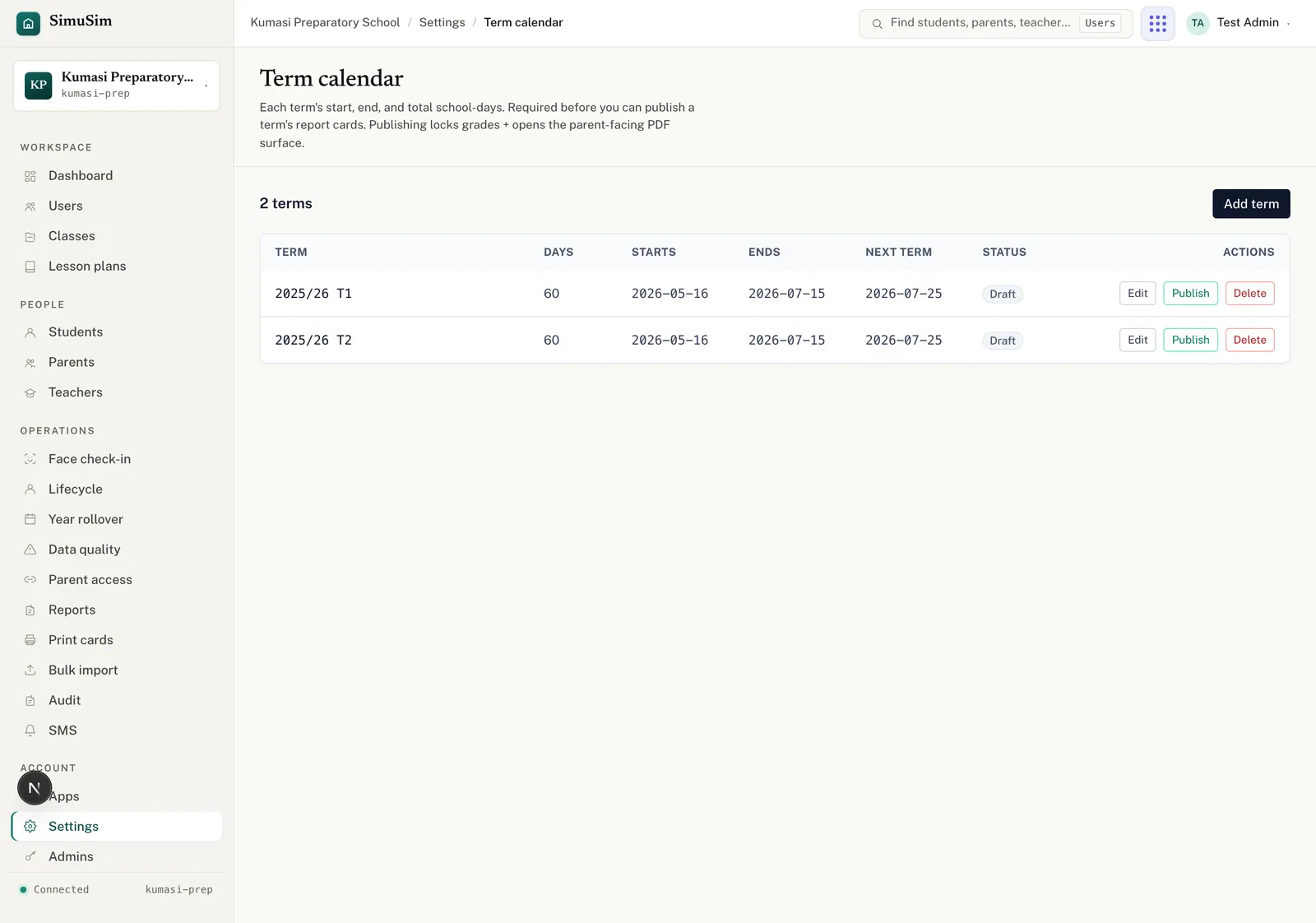Click the search magnifier icon
The width and height of the screenshot is (1316, 923).
[x=877, y=24]
